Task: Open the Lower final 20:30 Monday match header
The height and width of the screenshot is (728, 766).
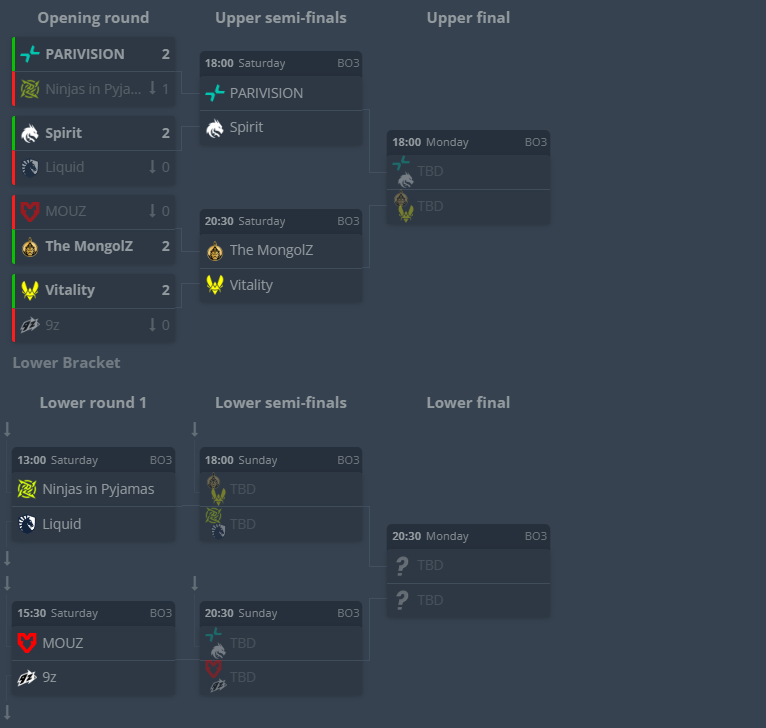Action: point(468,536)
